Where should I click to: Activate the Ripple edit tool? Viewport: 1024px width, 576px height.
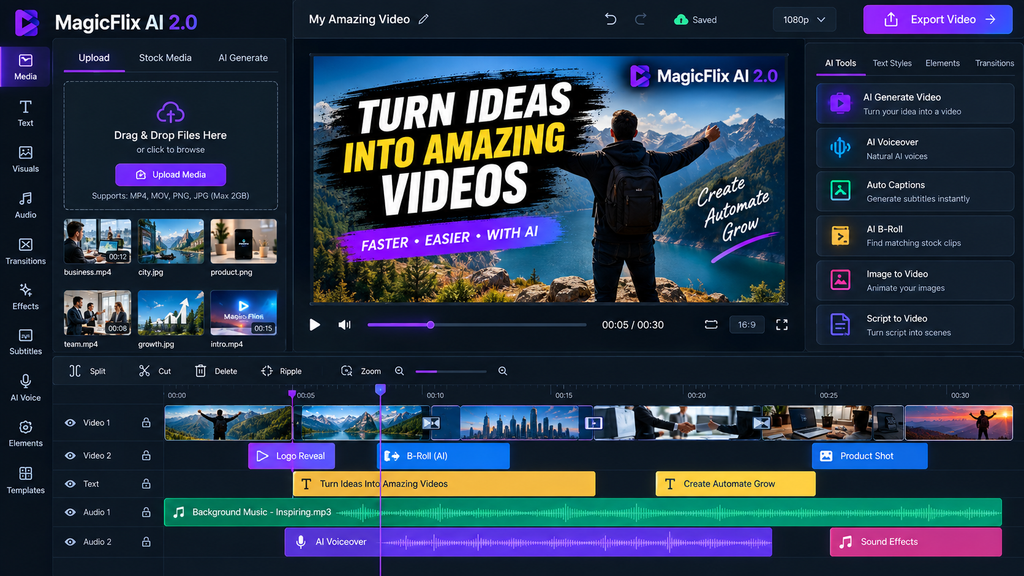tap(281, 371)
